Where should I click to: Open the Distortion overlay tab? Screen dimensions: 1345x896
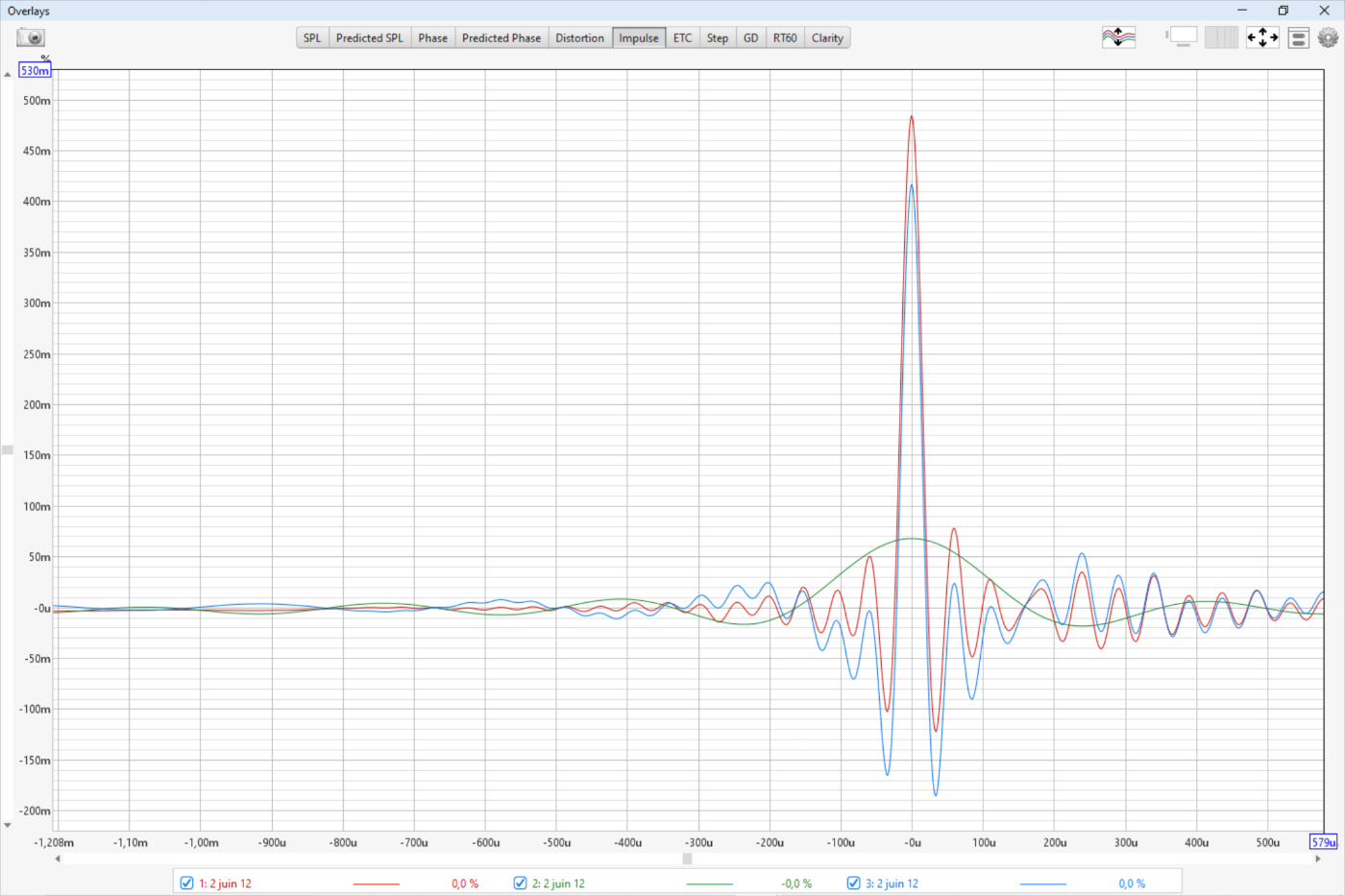(x=579, y=38)
